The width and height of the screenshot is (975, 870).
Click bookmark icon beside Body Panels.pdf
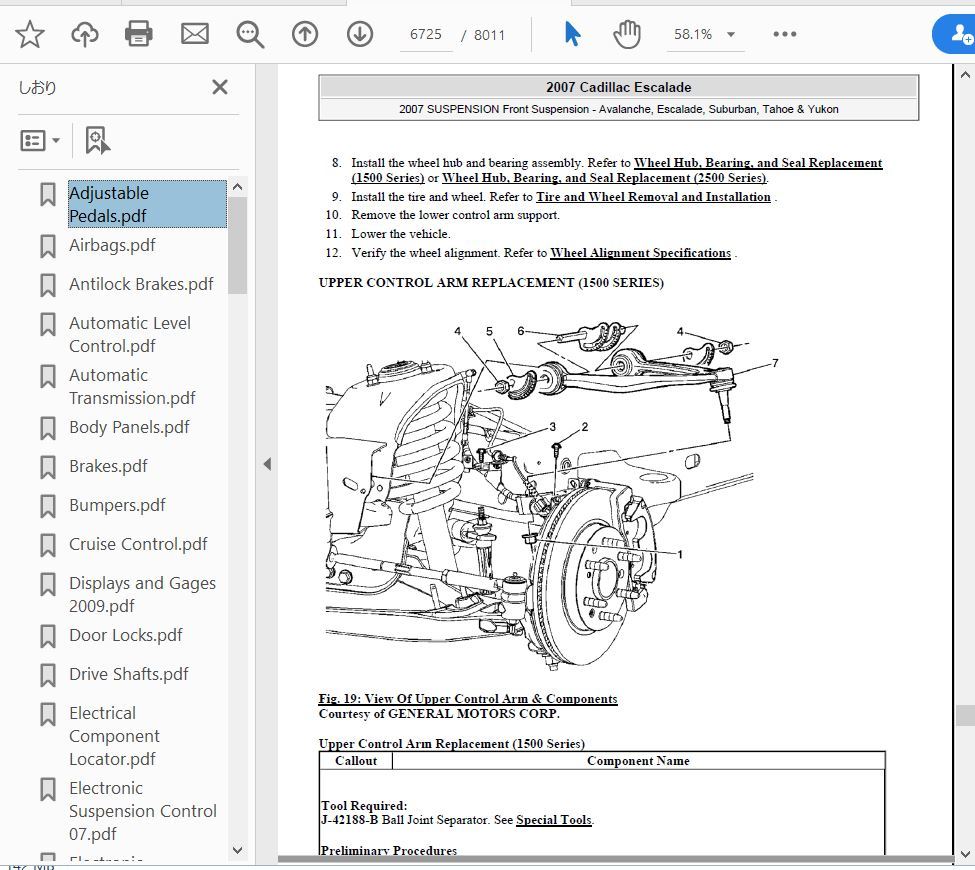pos(48,428)
